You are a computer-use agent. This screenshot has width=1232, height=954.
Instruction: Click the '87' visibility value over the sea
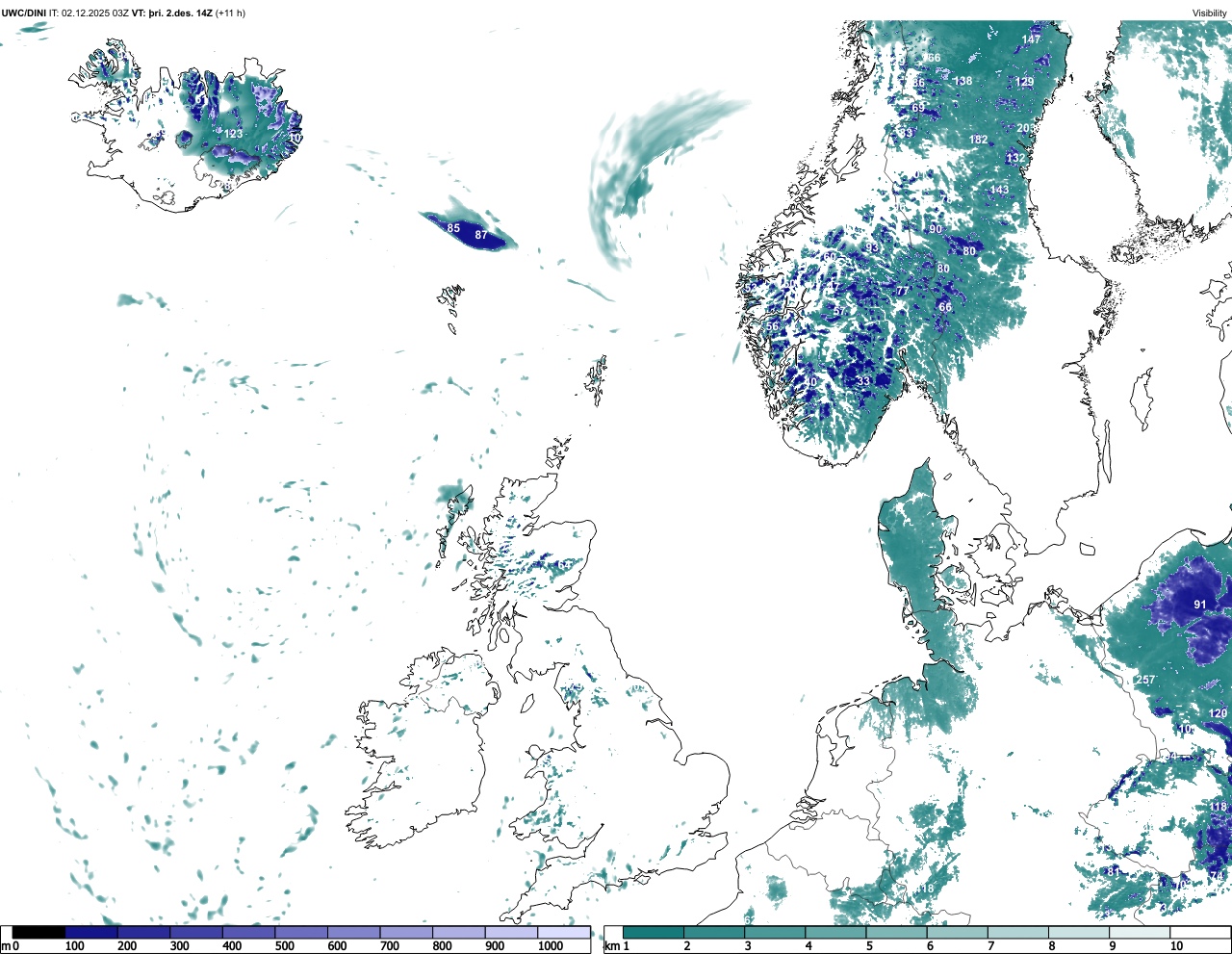pyautogui.click(x=481, y=235)
